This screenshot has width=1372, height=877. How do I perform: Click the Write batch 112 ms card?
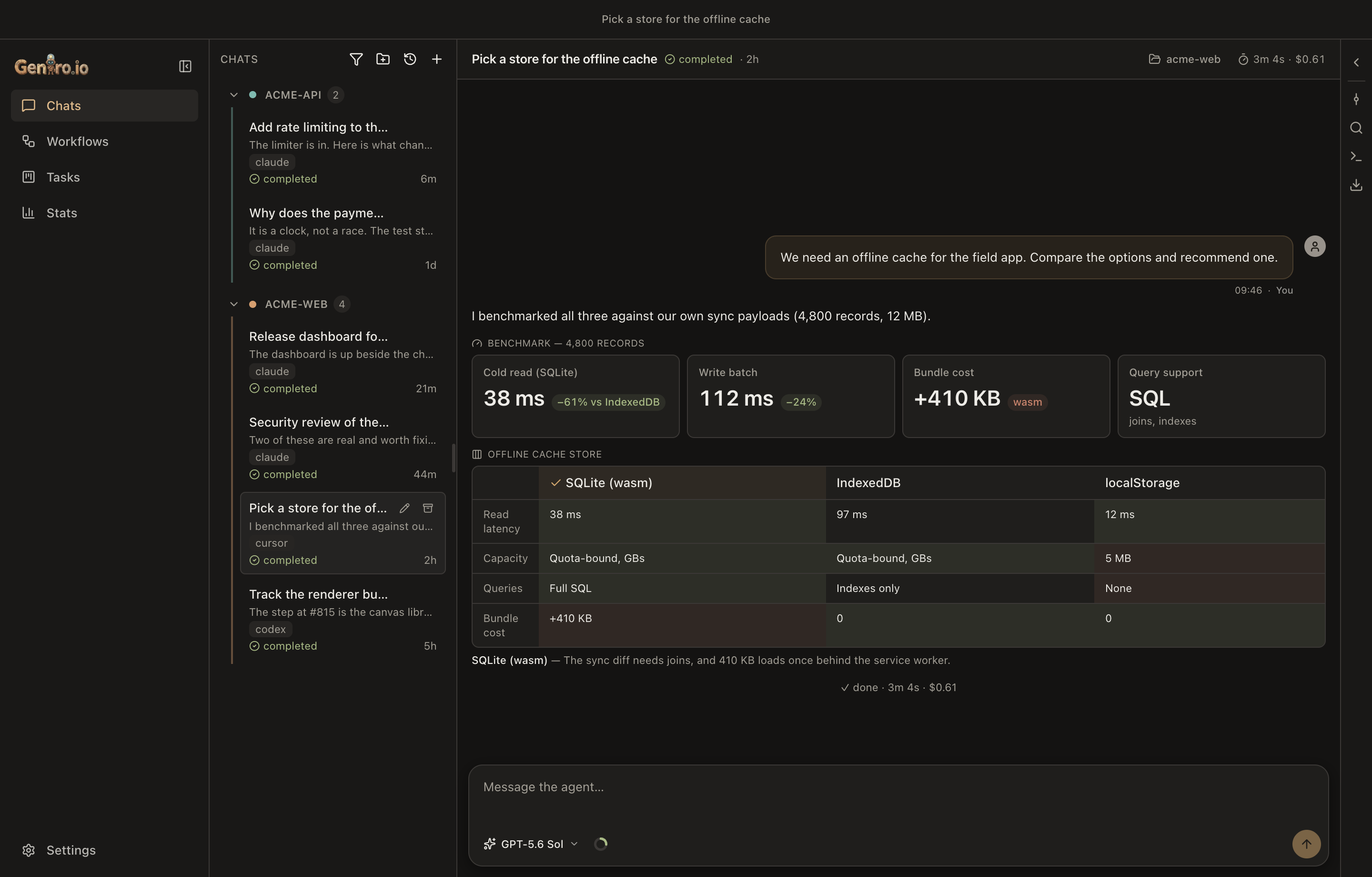pos(791,396)
